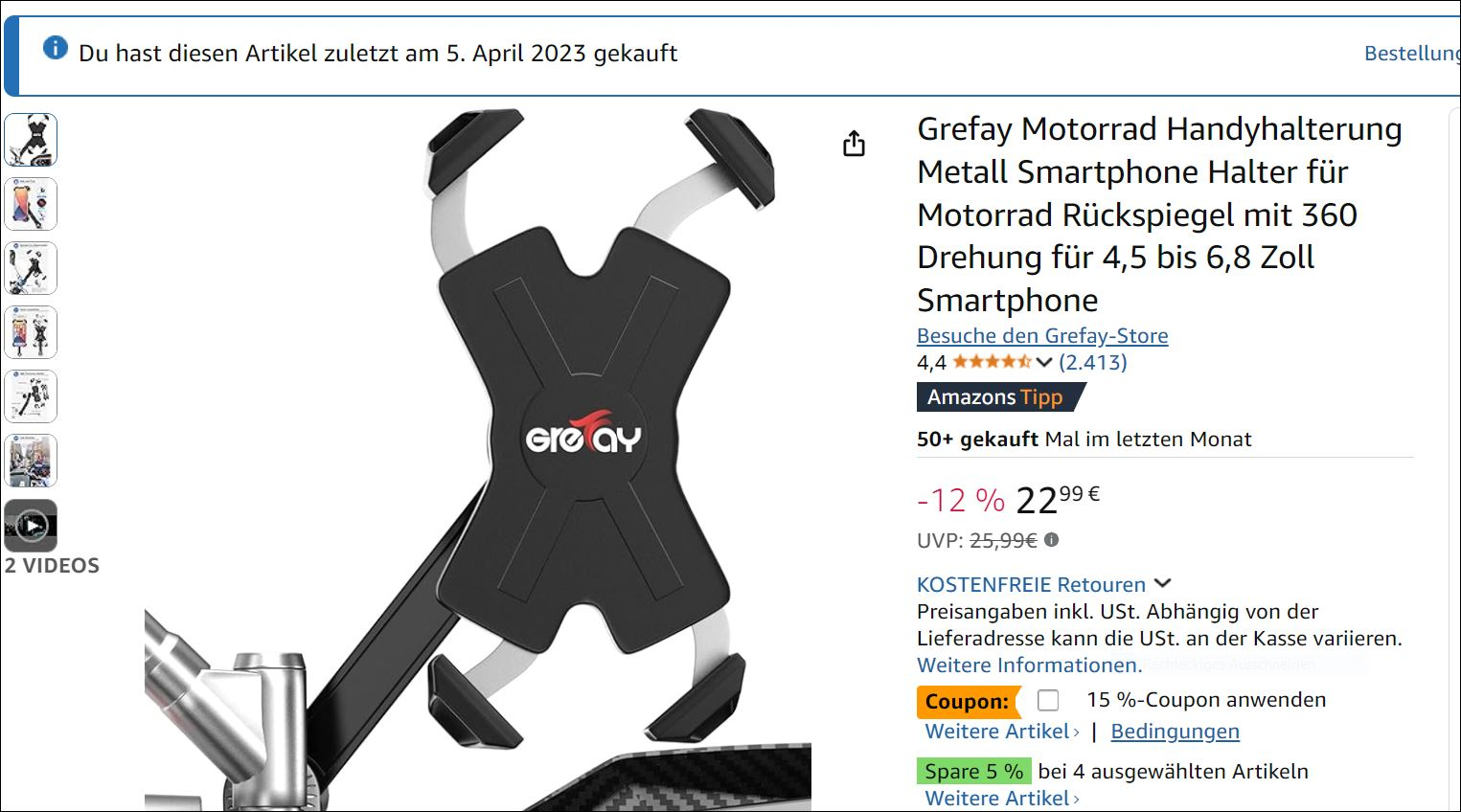Tick the 15 %-Coupon anwenden checkbox
1461x812 pixels.
(x=1048, y=700)
